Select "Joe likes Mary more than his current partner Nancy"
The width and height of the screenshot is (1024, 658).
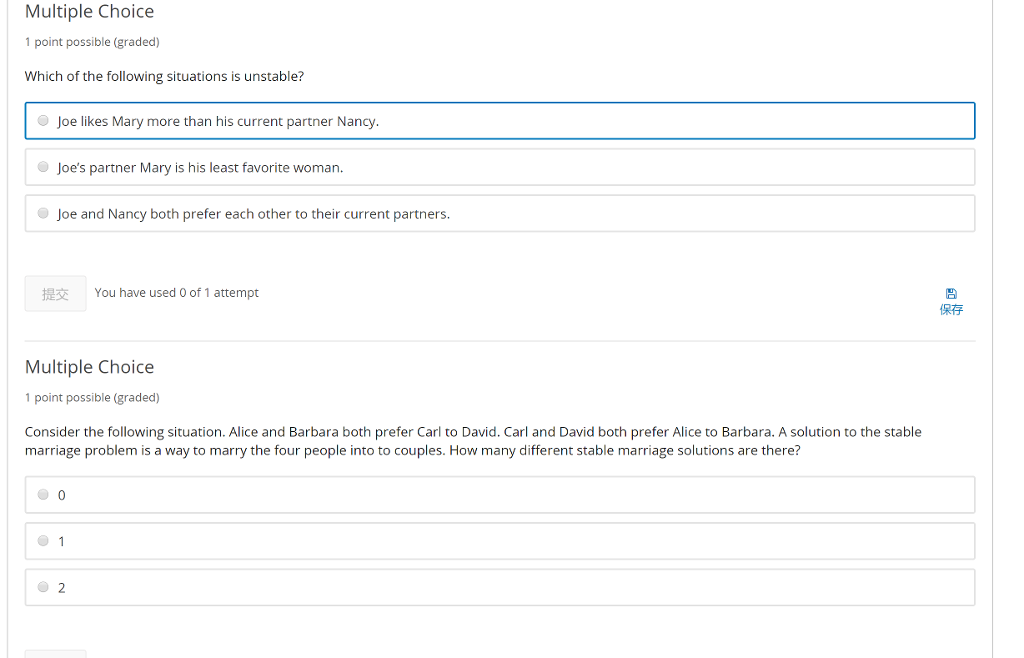(43, 120)
